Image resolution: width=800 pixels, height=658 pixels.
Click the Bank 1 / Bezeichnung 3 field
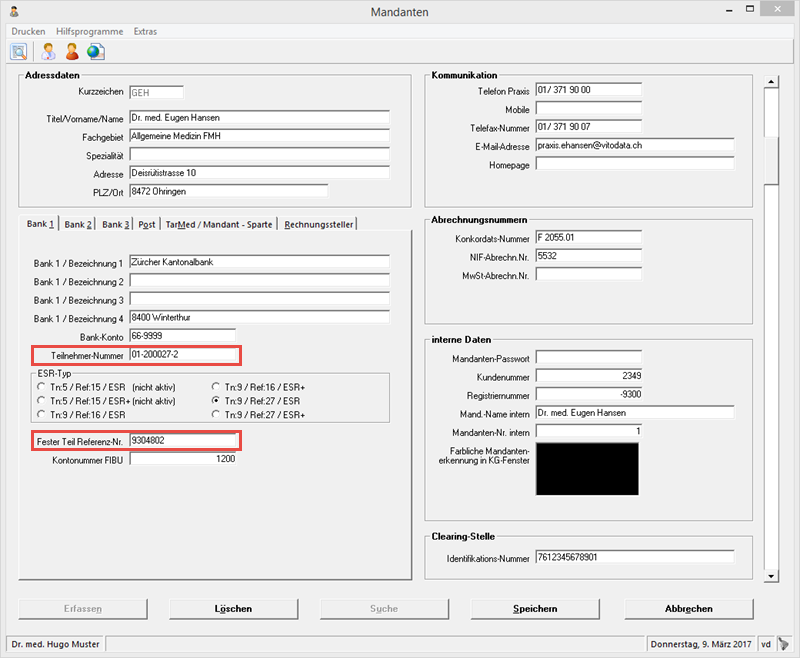259,298
